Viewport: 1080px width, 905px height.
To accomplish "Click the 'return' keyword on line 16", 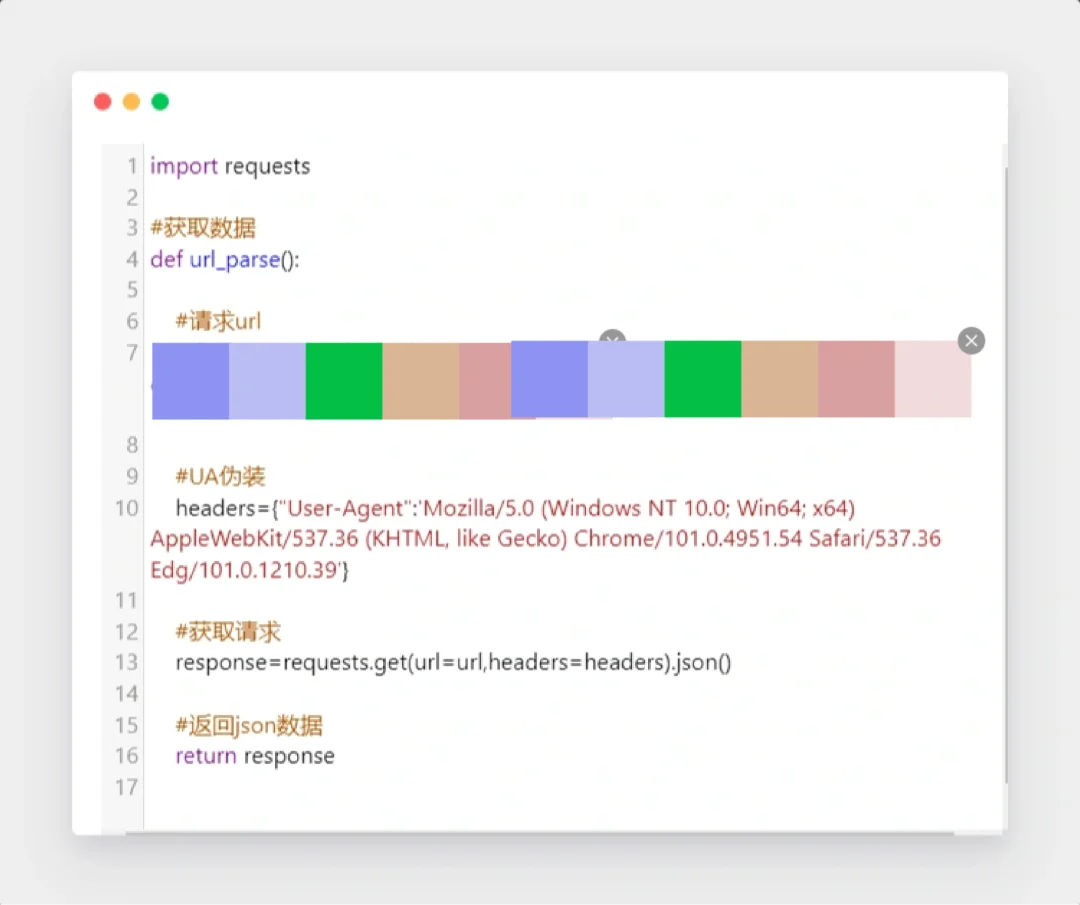I will pos(206,756).
